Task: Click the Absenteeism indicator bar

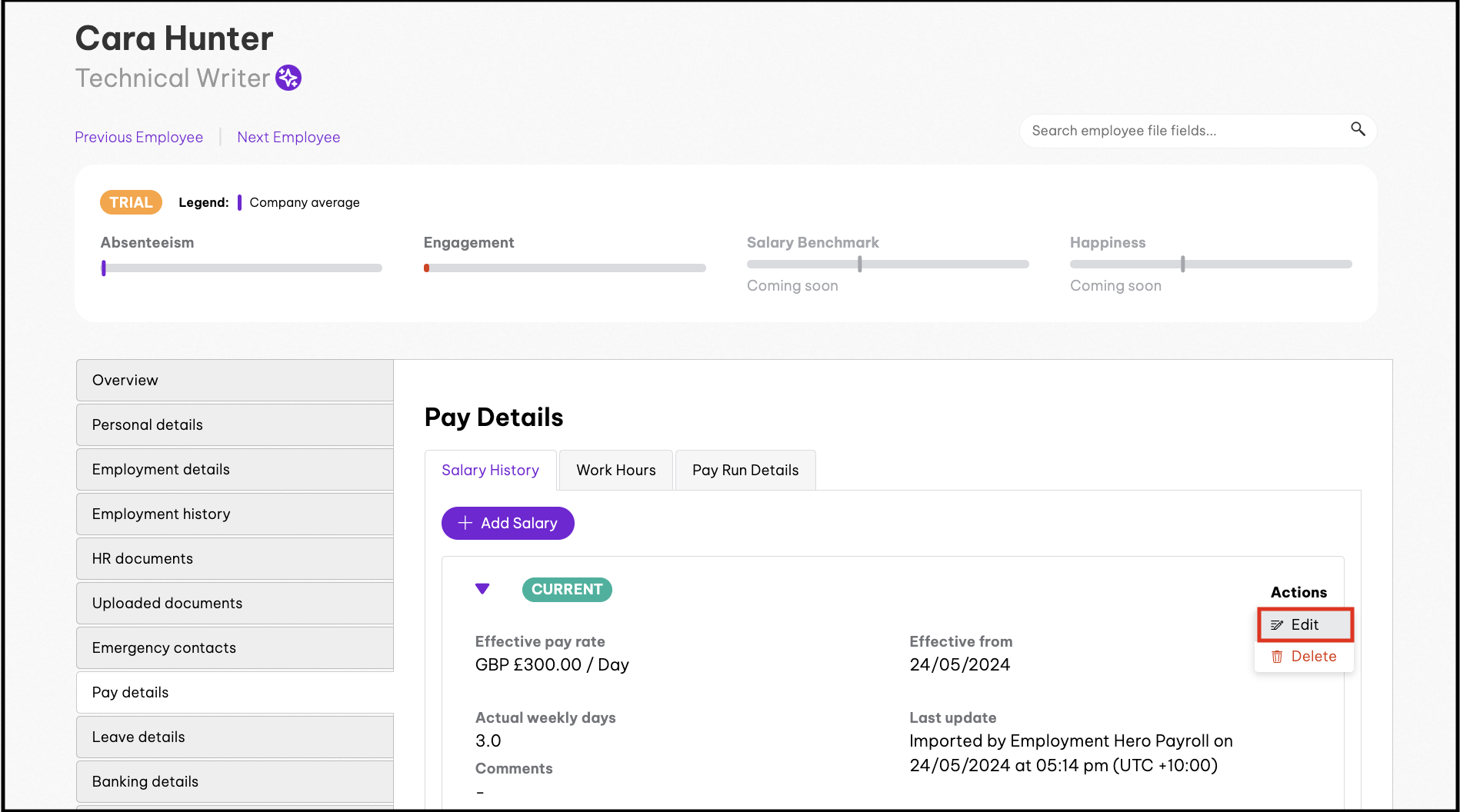Action: (x=242, y=268)
